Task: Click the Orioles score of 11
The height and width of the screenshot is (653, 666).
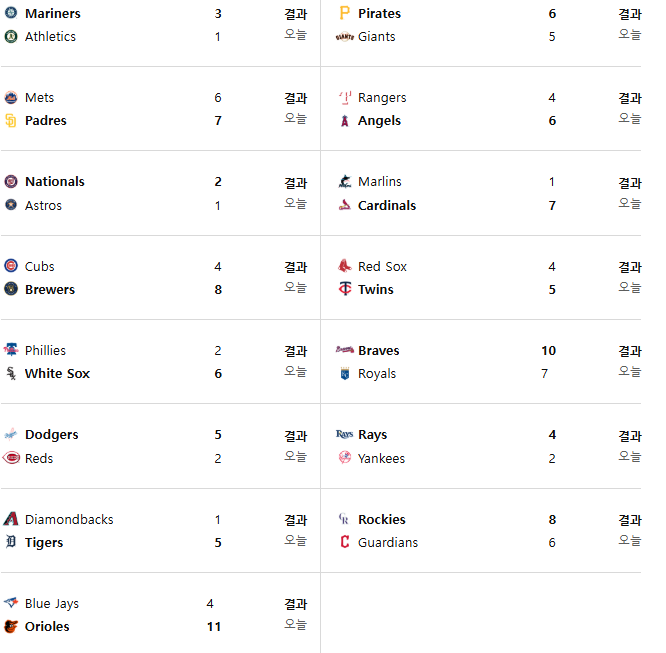Action: pyautogui.click(x=214, y=627)
